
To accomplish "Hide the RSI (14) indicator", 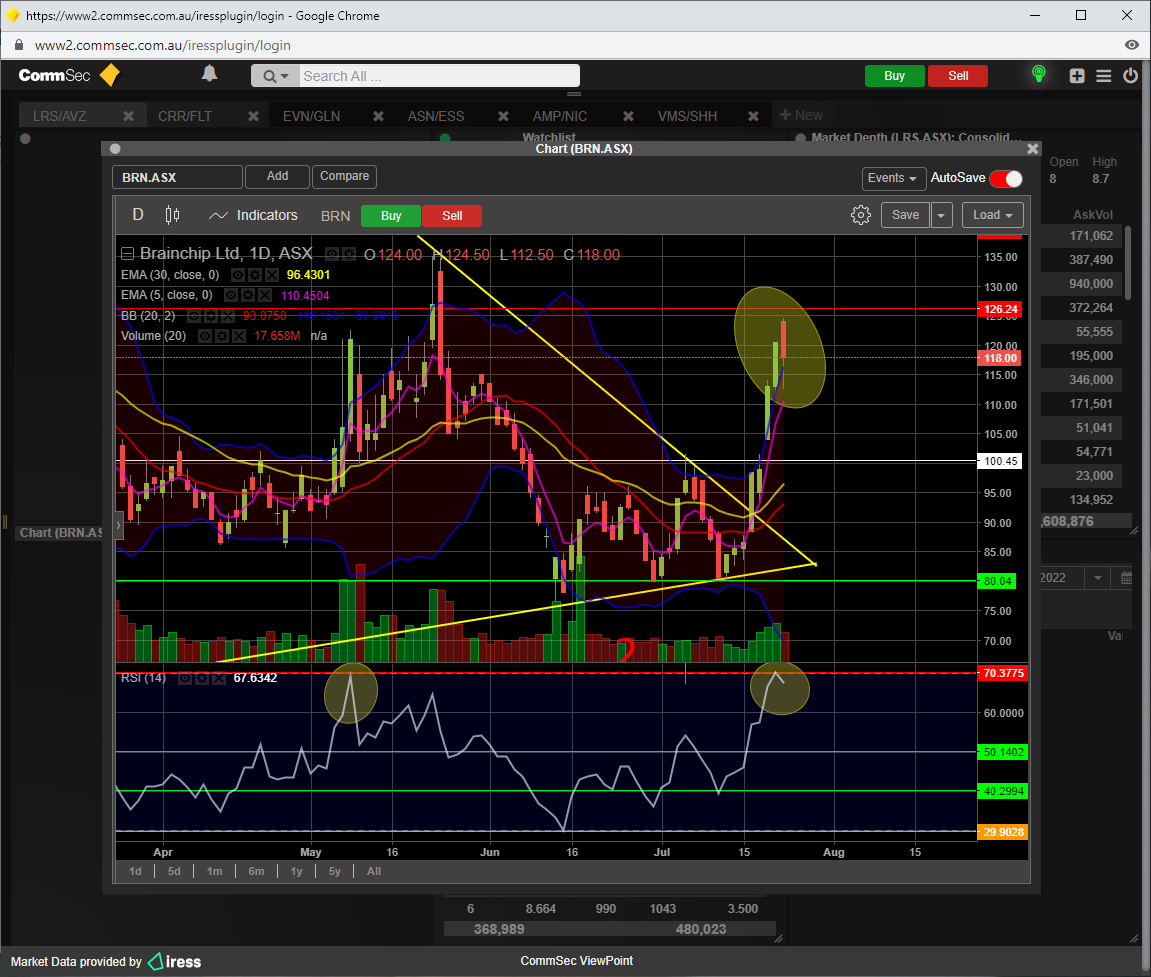I will pyautogui.click(x=185, y=678).
